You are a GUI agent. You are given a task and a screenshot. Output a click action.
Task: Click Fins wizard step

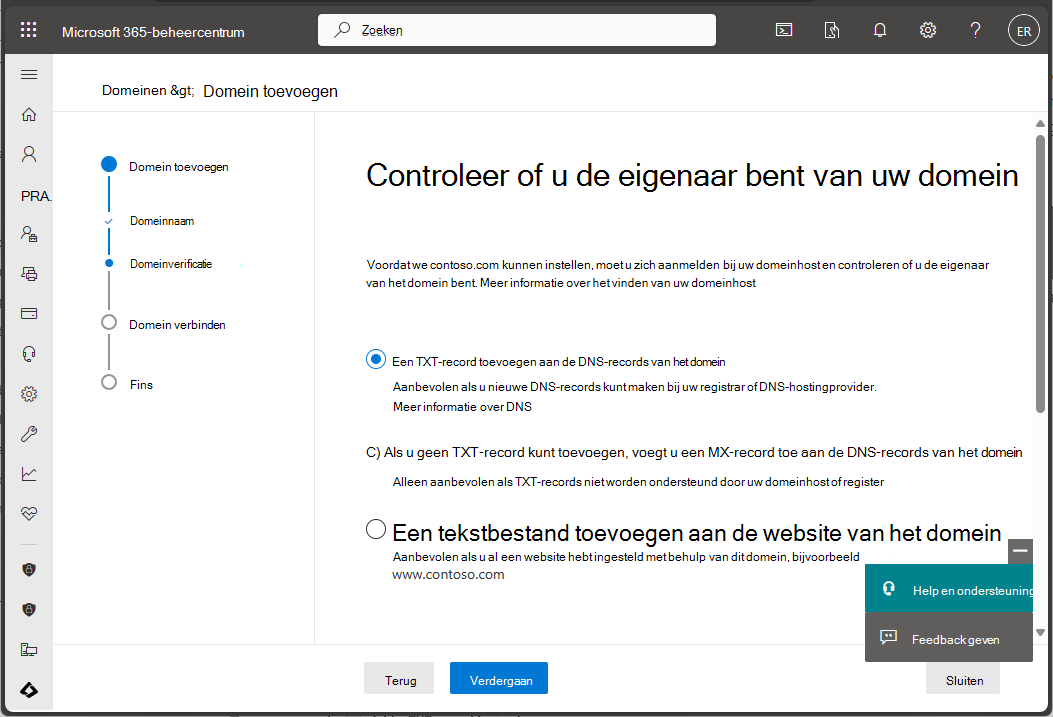click(x=141, y=385)
